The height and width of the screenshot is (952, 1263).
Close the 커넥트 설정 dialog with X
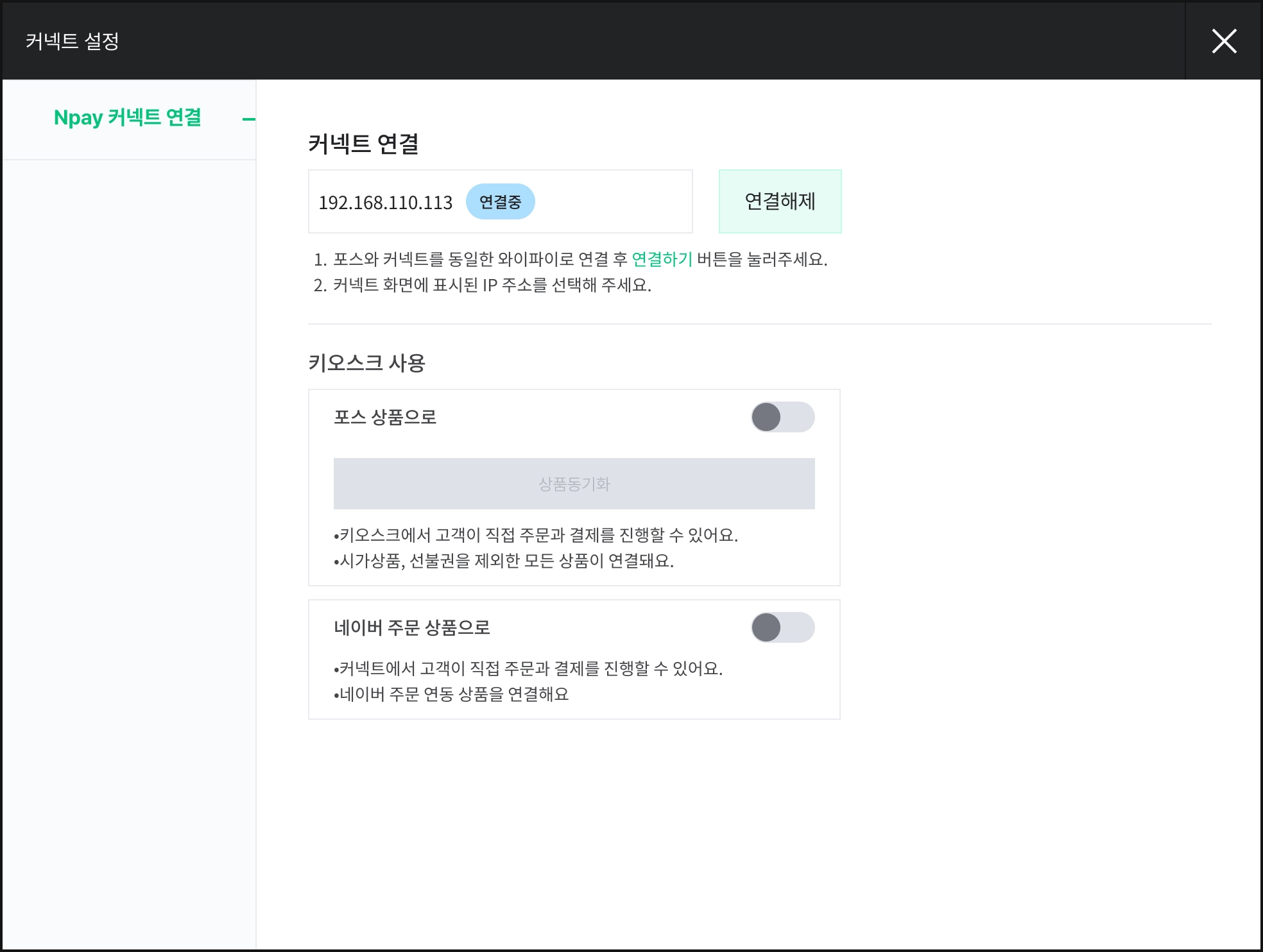pyautogui.click(x=1223, y=41)
